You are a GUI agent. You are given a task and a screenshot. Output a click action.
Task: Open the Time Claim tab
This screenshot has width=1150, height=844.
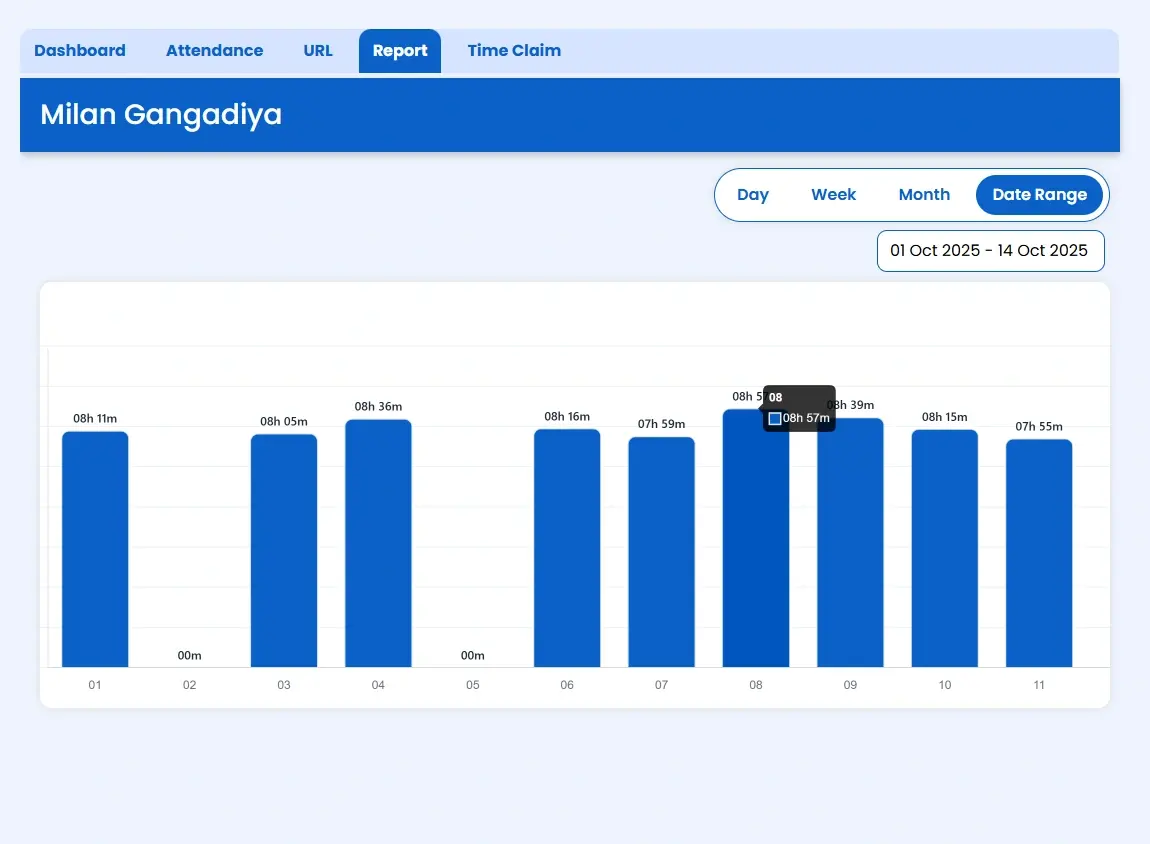point(514,50)
